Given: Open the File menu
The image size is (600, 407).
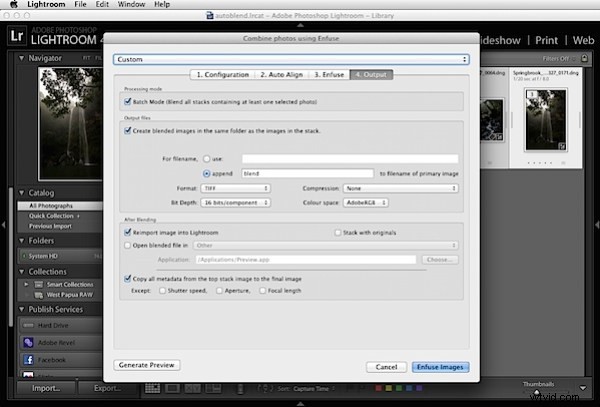Looking at the screenshot, I should 80,5.
